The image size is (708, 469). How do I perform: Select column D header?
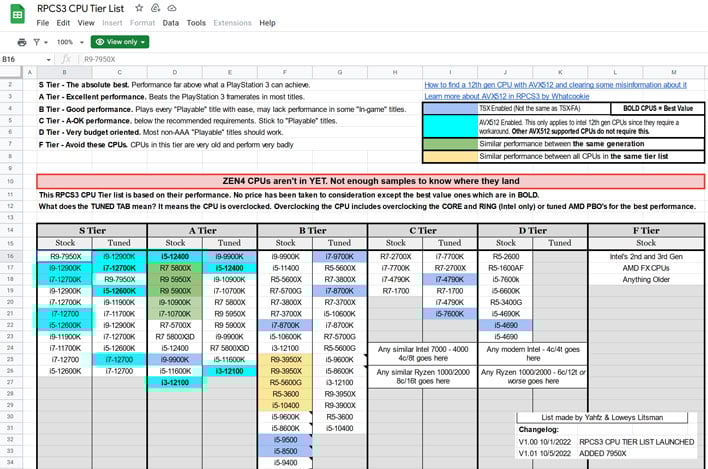tap(175, 72)
